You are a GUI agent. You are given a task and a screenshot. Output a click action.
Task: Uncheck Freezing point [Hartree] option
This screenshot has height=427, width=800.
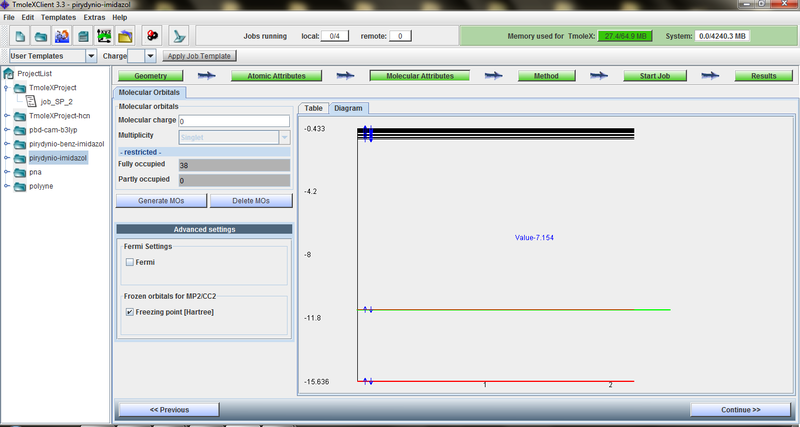pos(129,312)
